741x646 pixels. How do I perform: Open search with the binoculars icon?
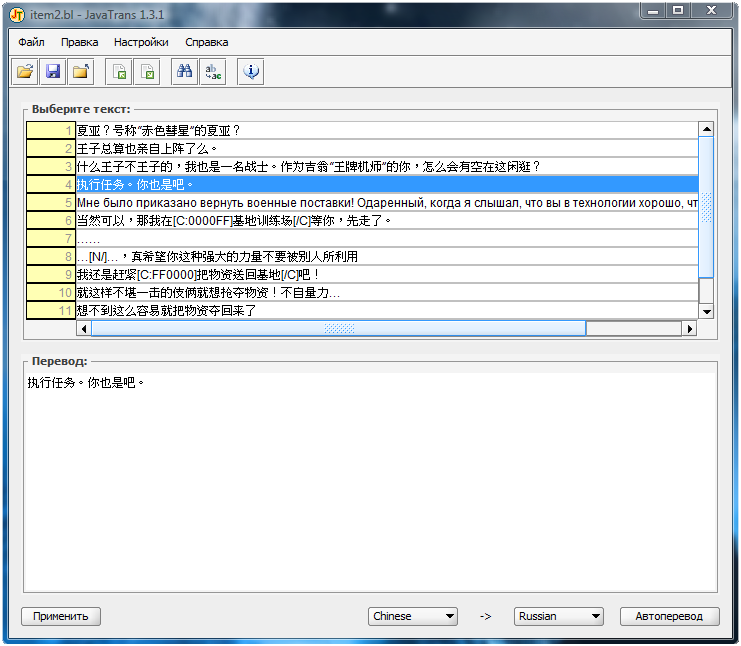click(x=185, y=71)
